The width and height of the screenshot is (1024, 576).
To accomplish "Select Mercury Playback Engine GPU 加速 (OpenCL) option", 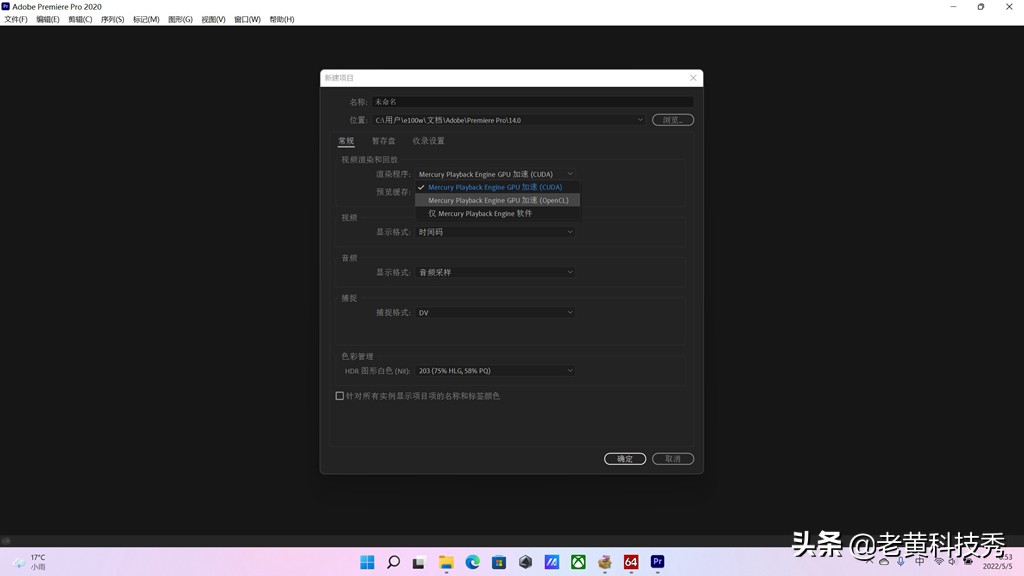I will [497, 200].
